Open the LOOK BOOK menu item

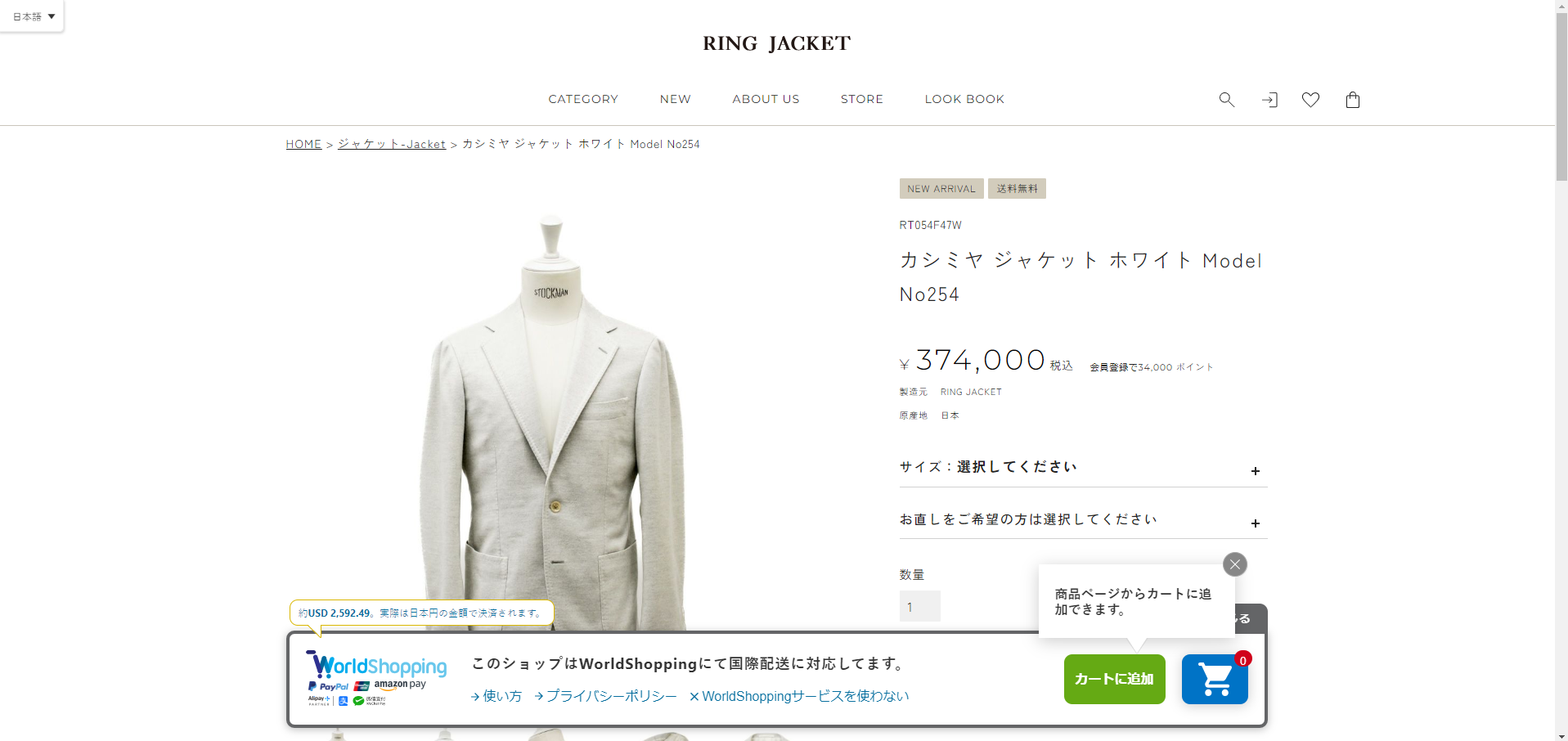click(964, 99)
